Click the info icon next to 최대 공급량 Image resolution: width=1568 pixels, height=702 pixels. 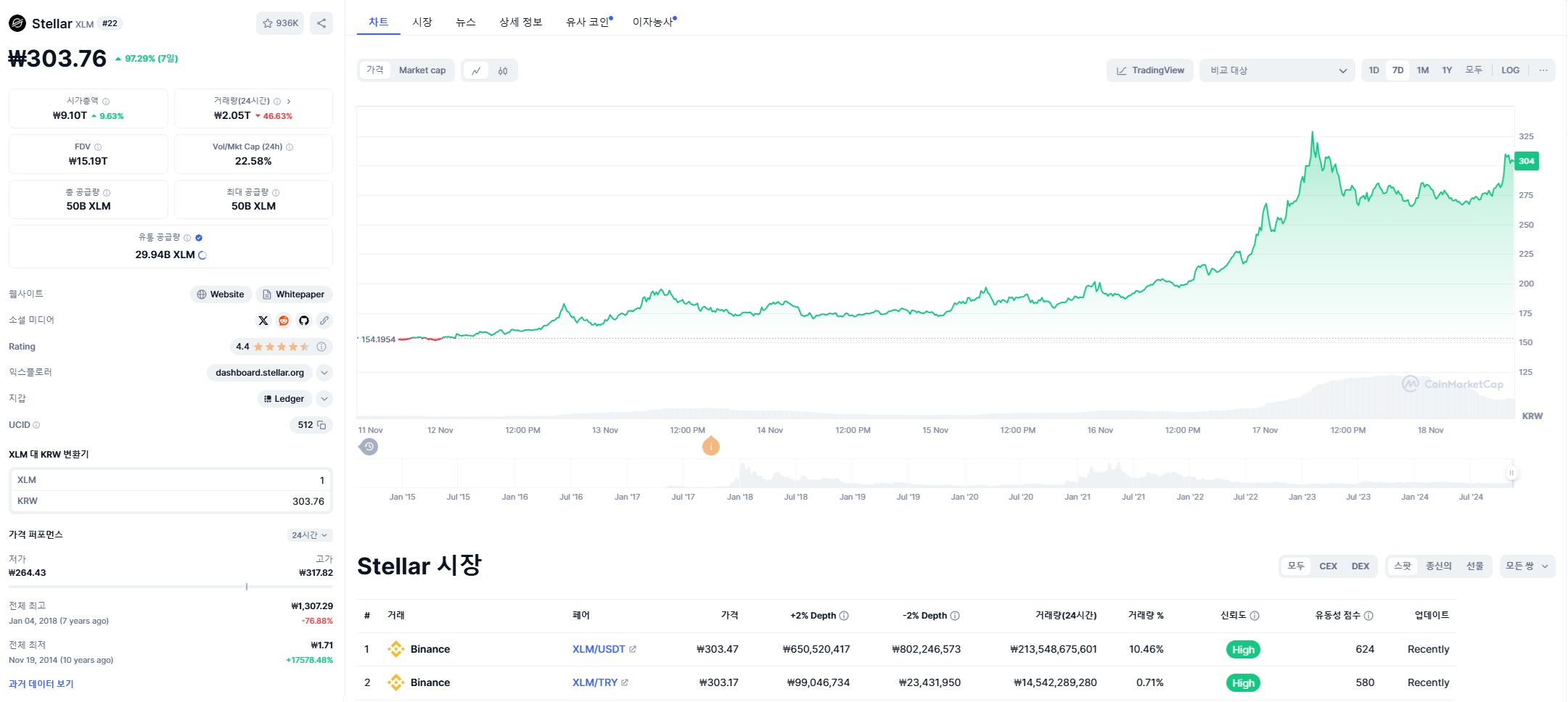click(276, 193)
